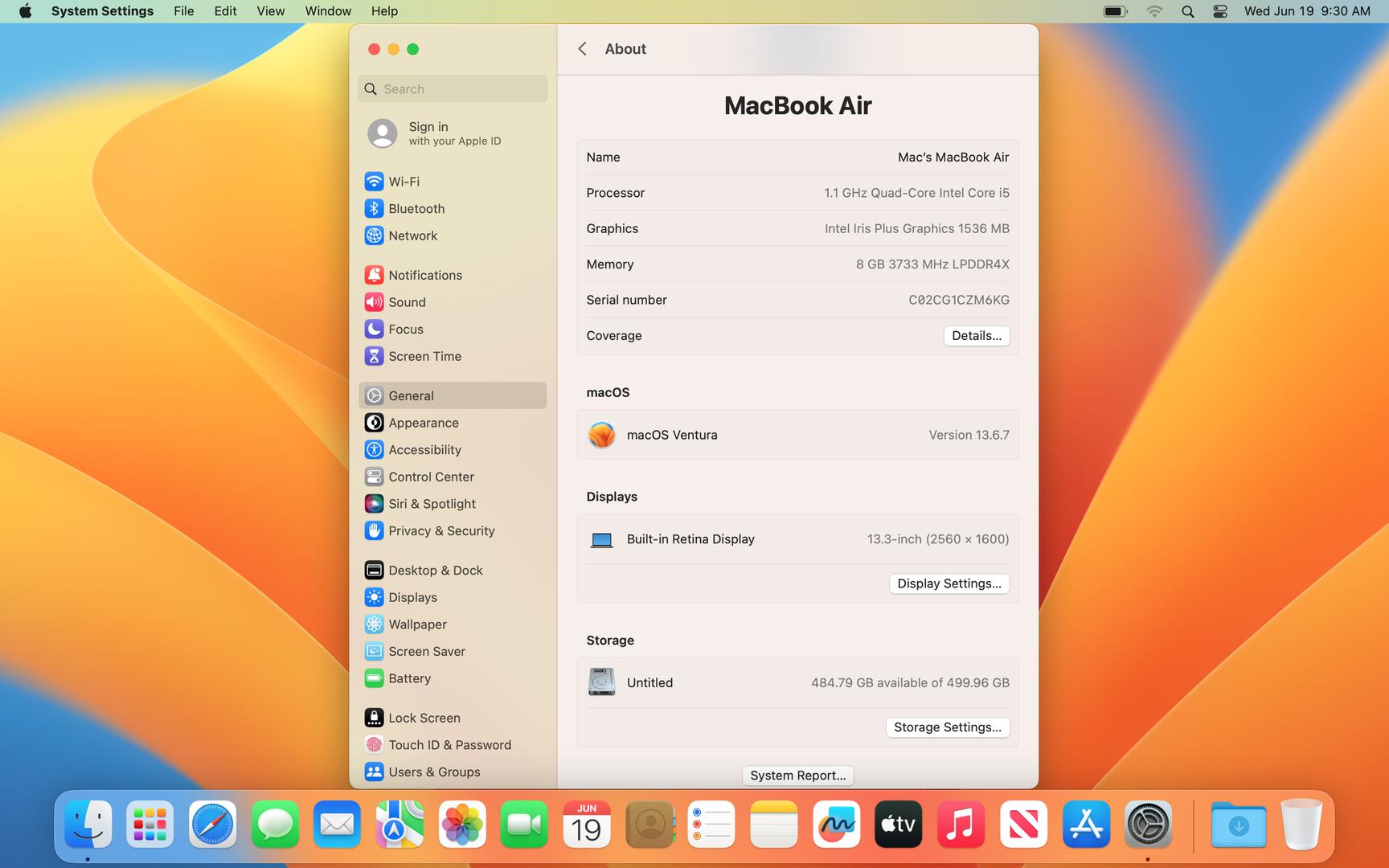Click the coverage Details… button
The image size is (1389, 868).
click(x=976, y=336)
